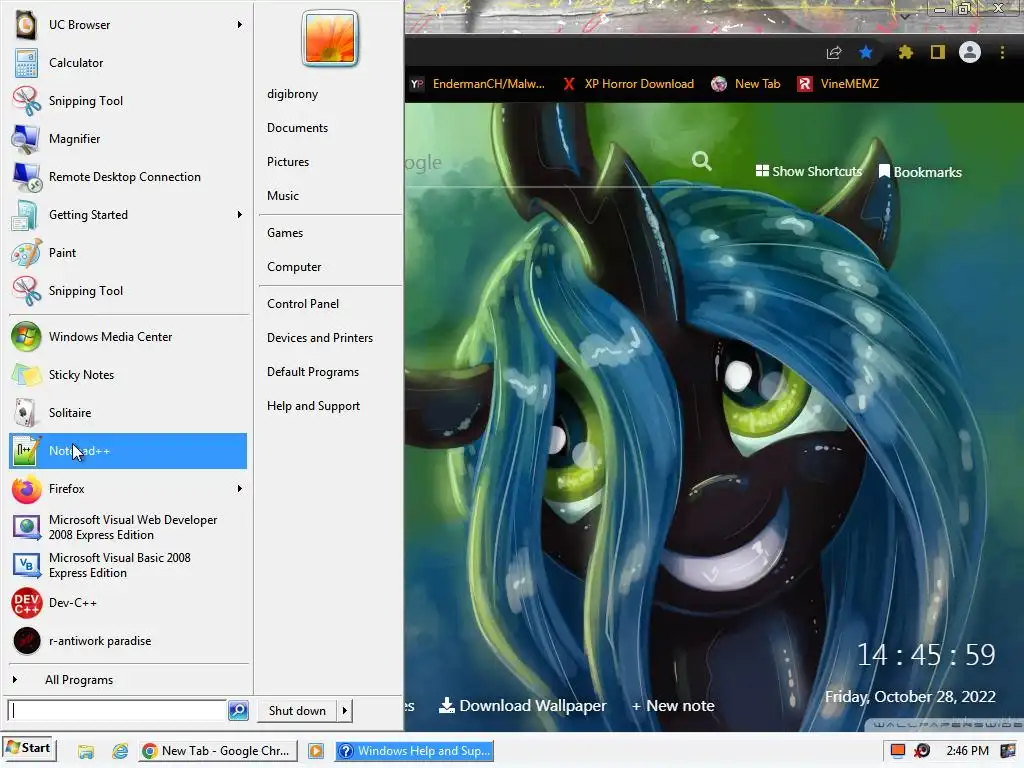This screenshot has width=1024, height=768.
Task: Click the Start button
Action: 29,748
